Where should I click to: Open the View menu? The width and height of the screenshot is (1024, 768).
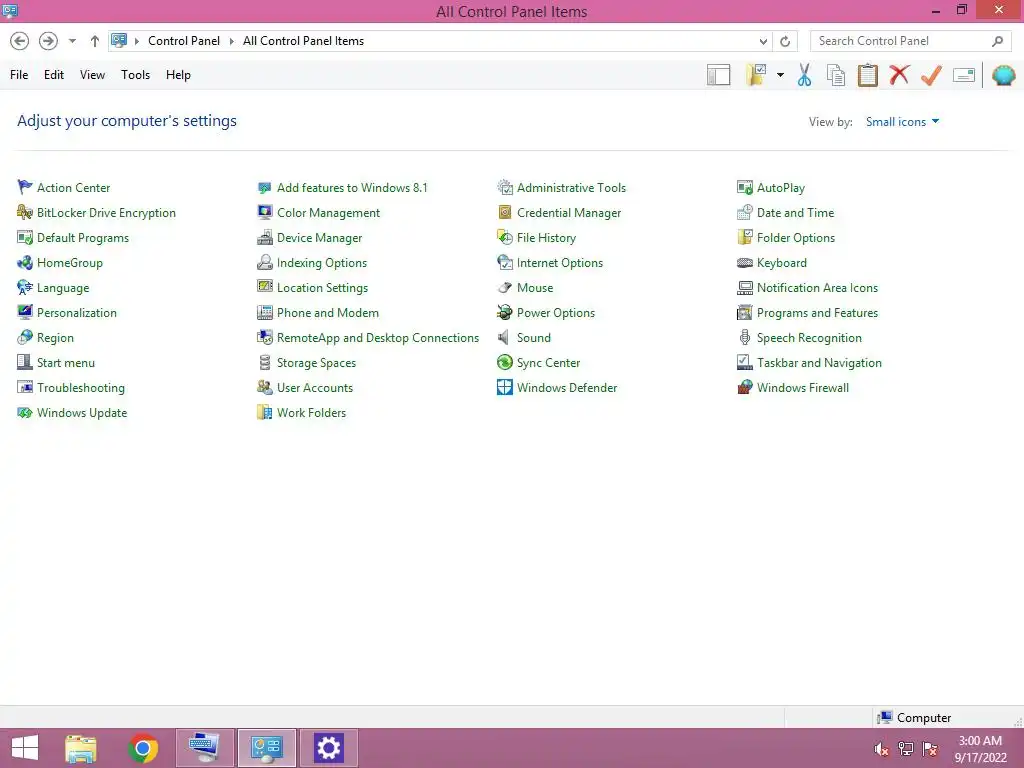92,75
